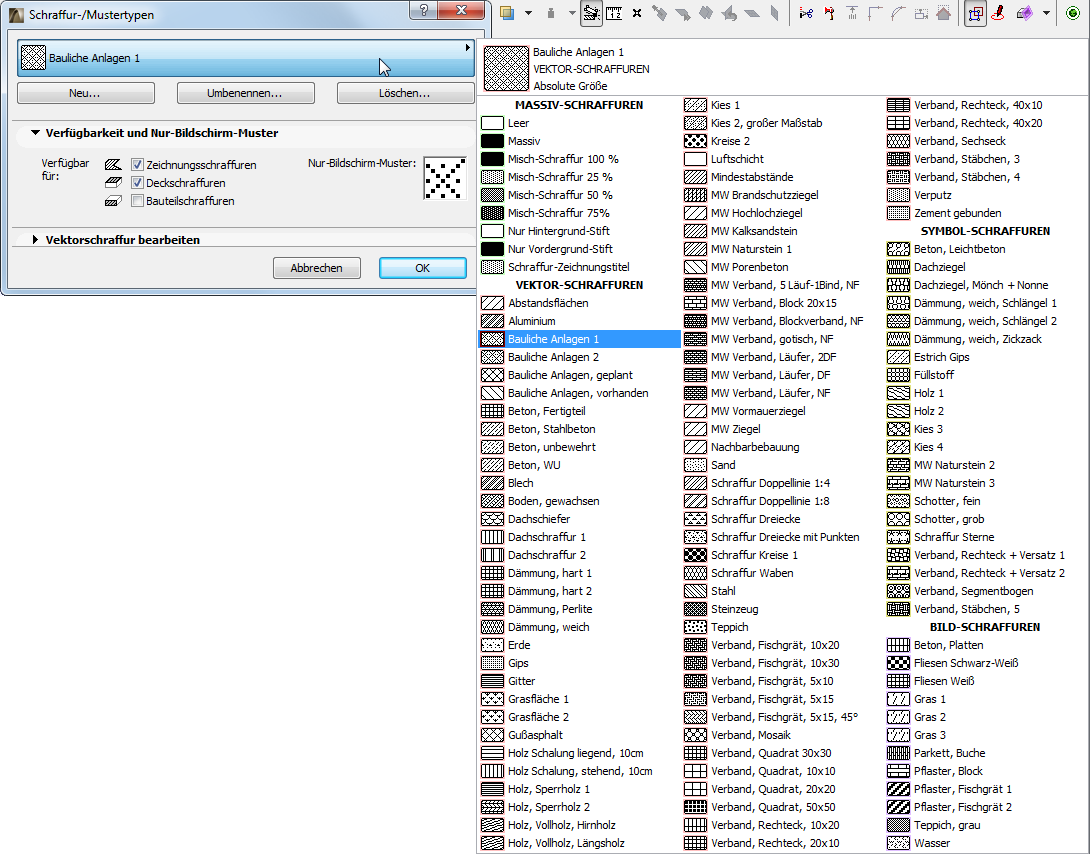Choose Kies 2, großer Maßstab fill

[x=782, y=123]
